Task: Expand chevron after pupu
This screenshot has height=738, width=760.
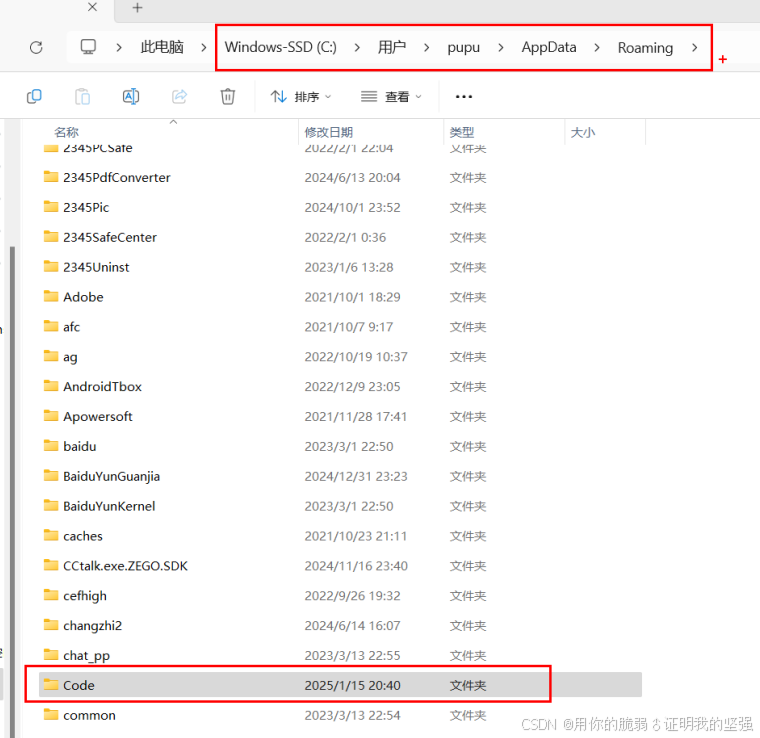Action: click(501, 47)
